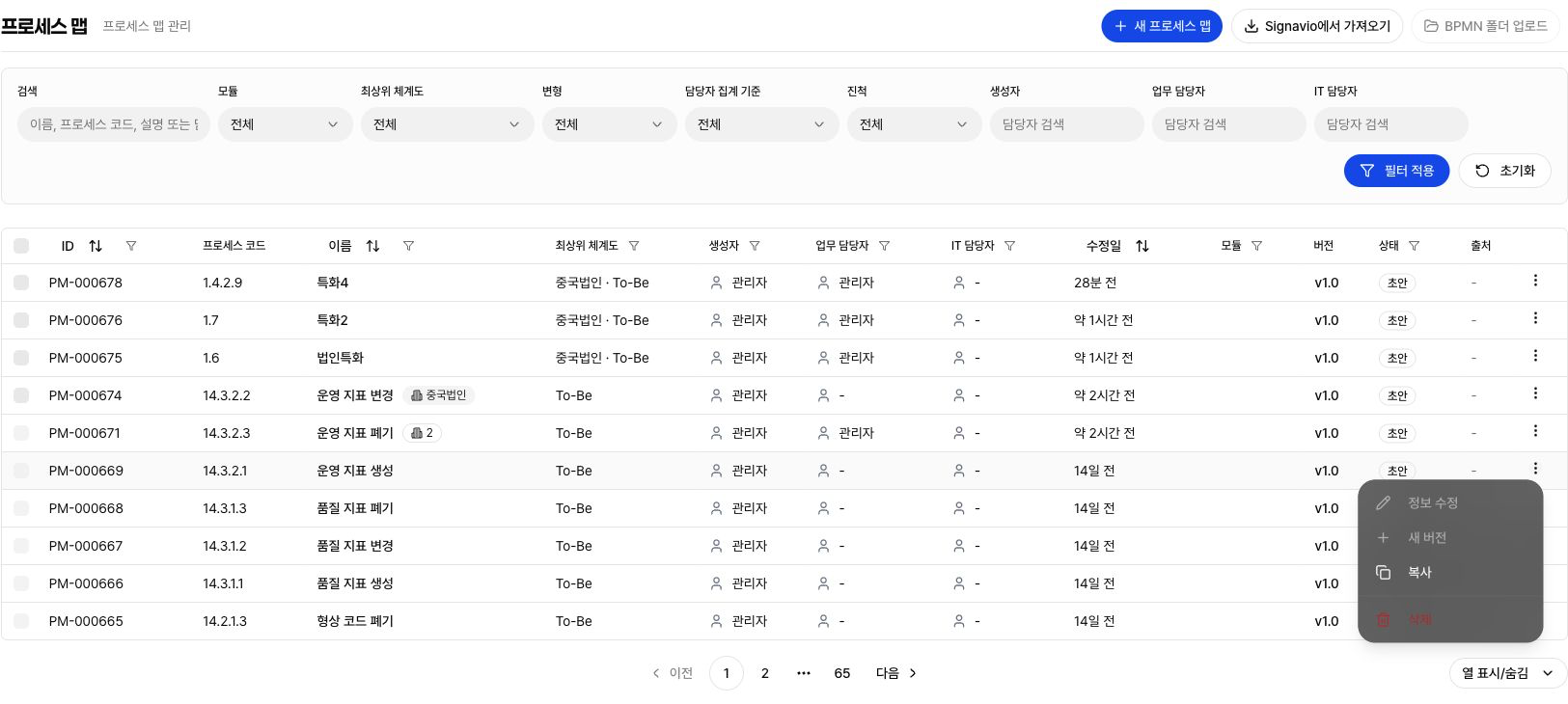Image resolution: width=1568 pixels, height=704 pixels.
Task: Open filter for the ID column
Action: tap(131, 246)
